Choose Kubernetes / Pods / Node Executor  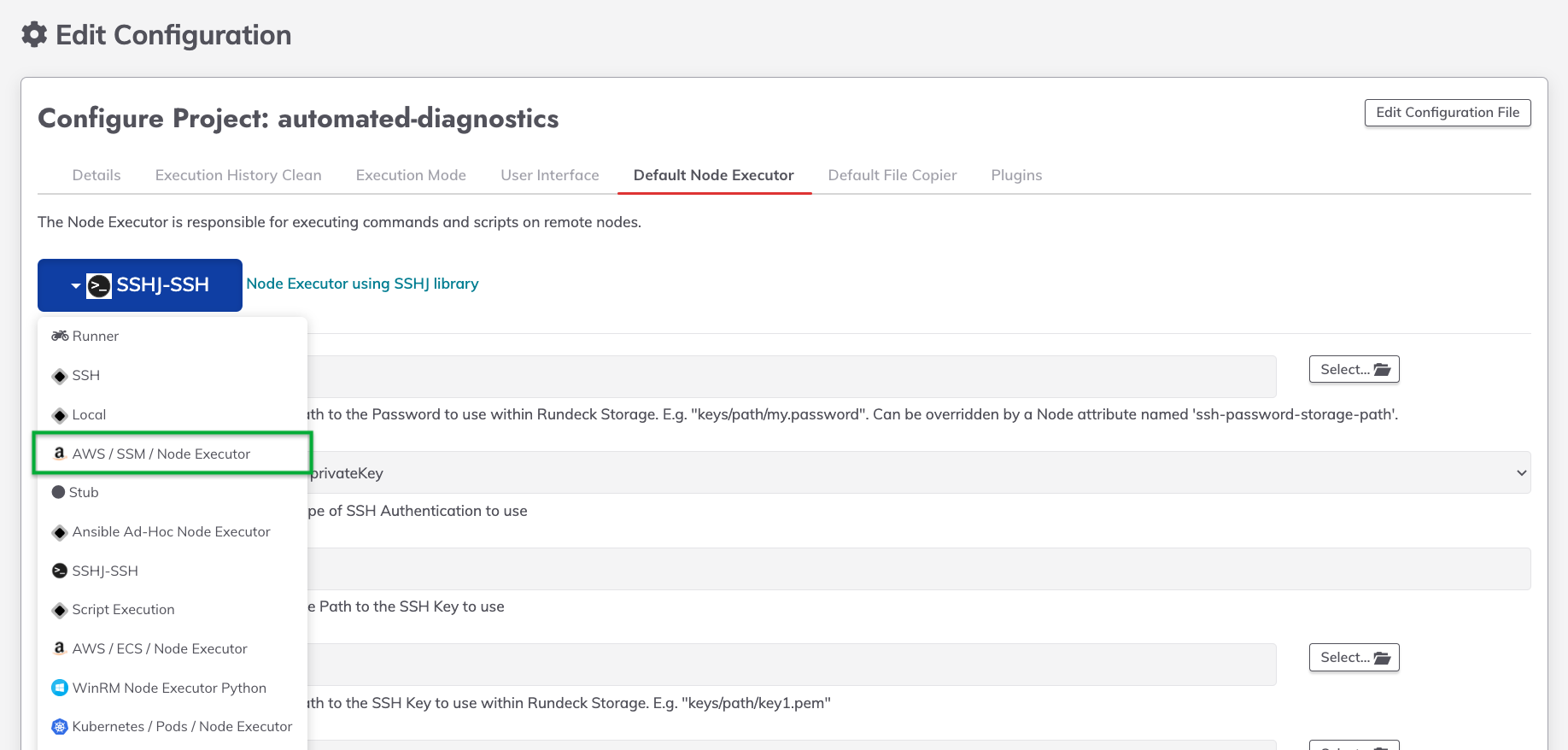click(173, 726)
